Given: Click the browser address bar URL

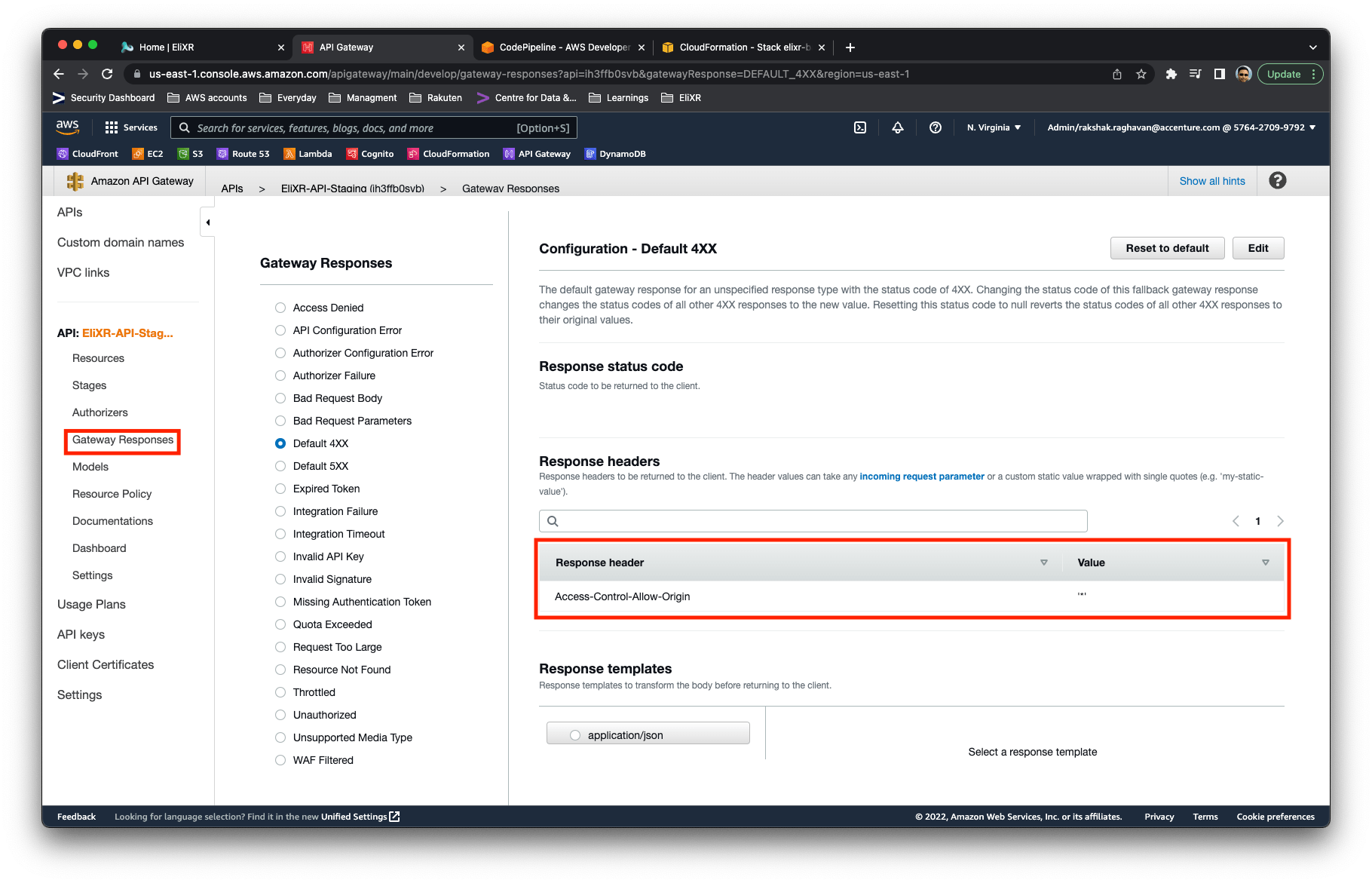Looking at the screenshot, I should (x=529, y=74).
